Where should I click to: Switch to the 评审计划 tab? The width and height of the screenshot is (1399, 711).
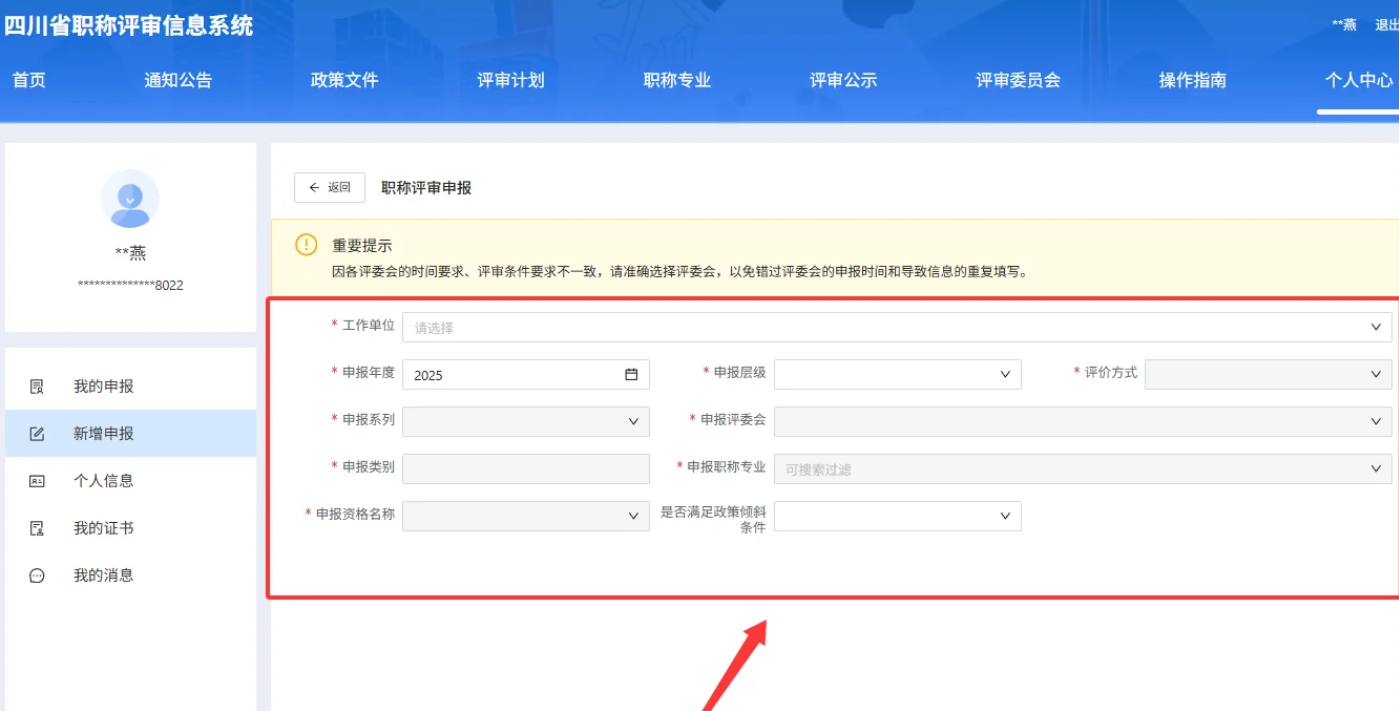tap(510, 82)
